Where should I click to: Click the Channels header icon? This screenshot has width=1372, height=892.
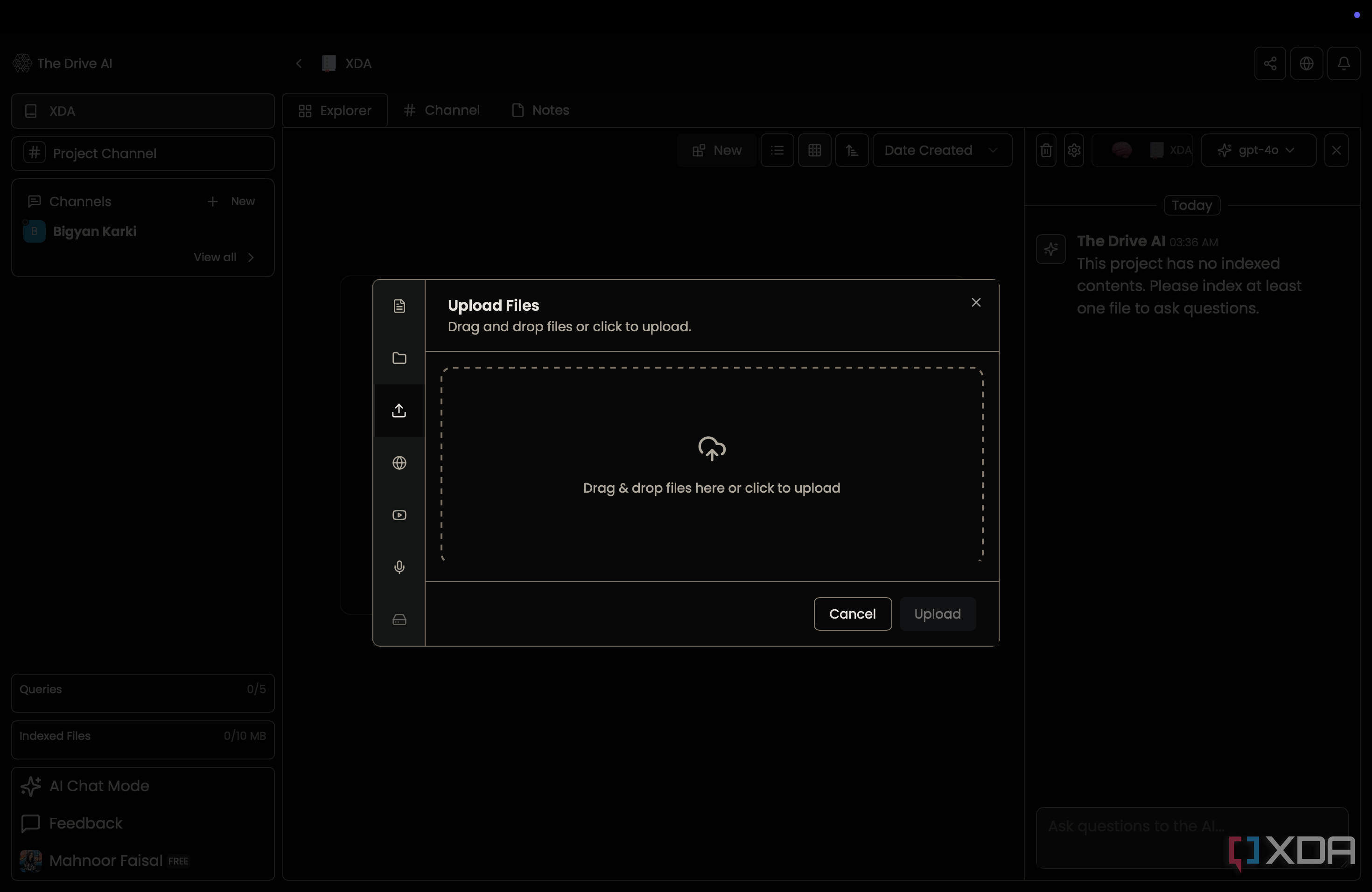point(35,202)
